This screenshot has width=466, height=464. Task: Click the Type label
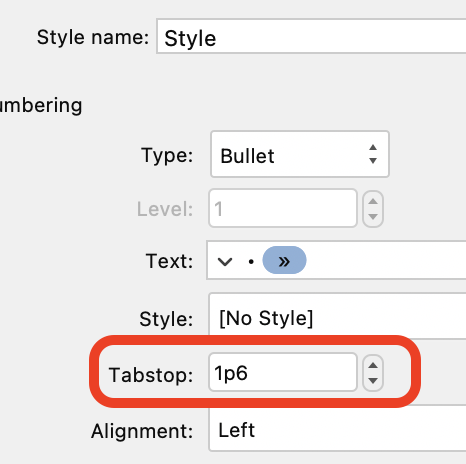(x=167, y=155)
